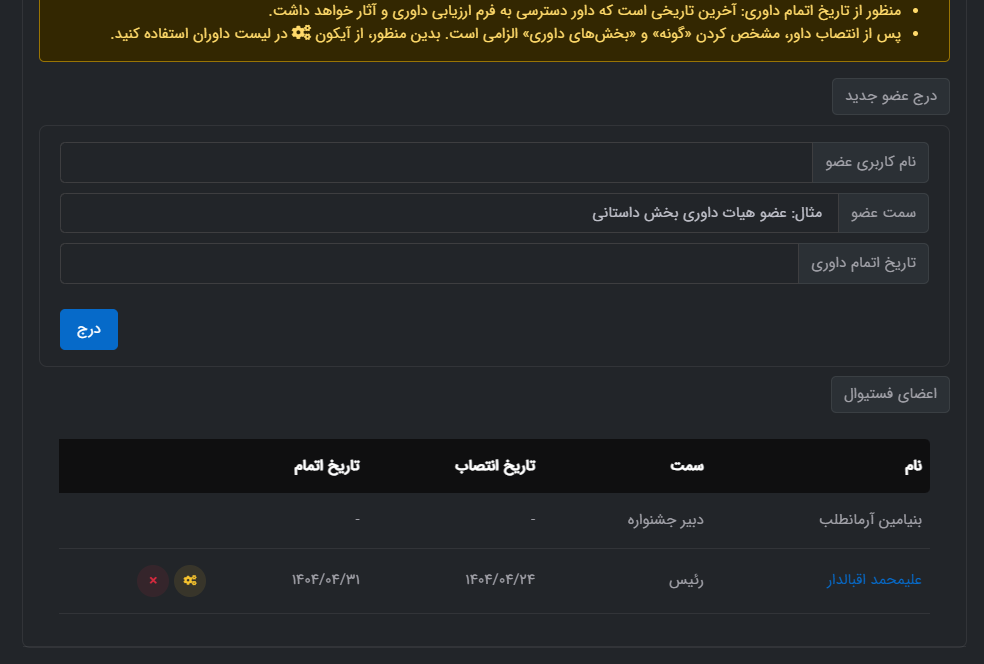Click the end date ۱۴۰۴/۰۴/۳۱
Viewport: 984px width, 664px height.
[x=325, y=580]
